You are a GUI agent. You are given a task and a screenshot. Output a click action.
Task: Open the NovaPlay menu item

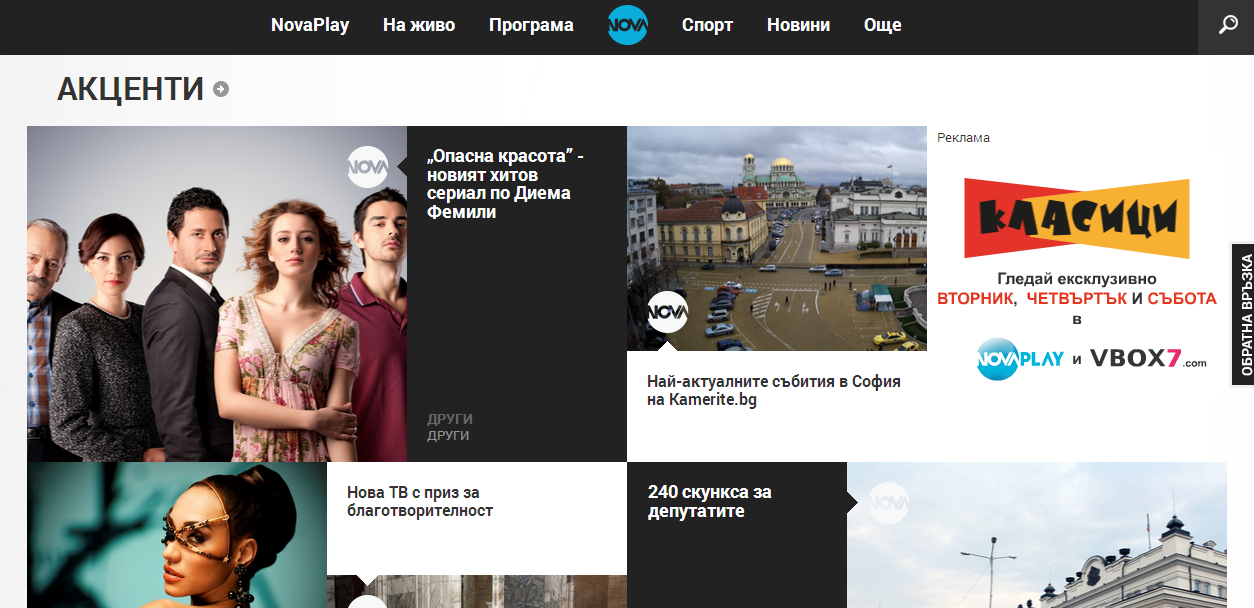point(310,25)
